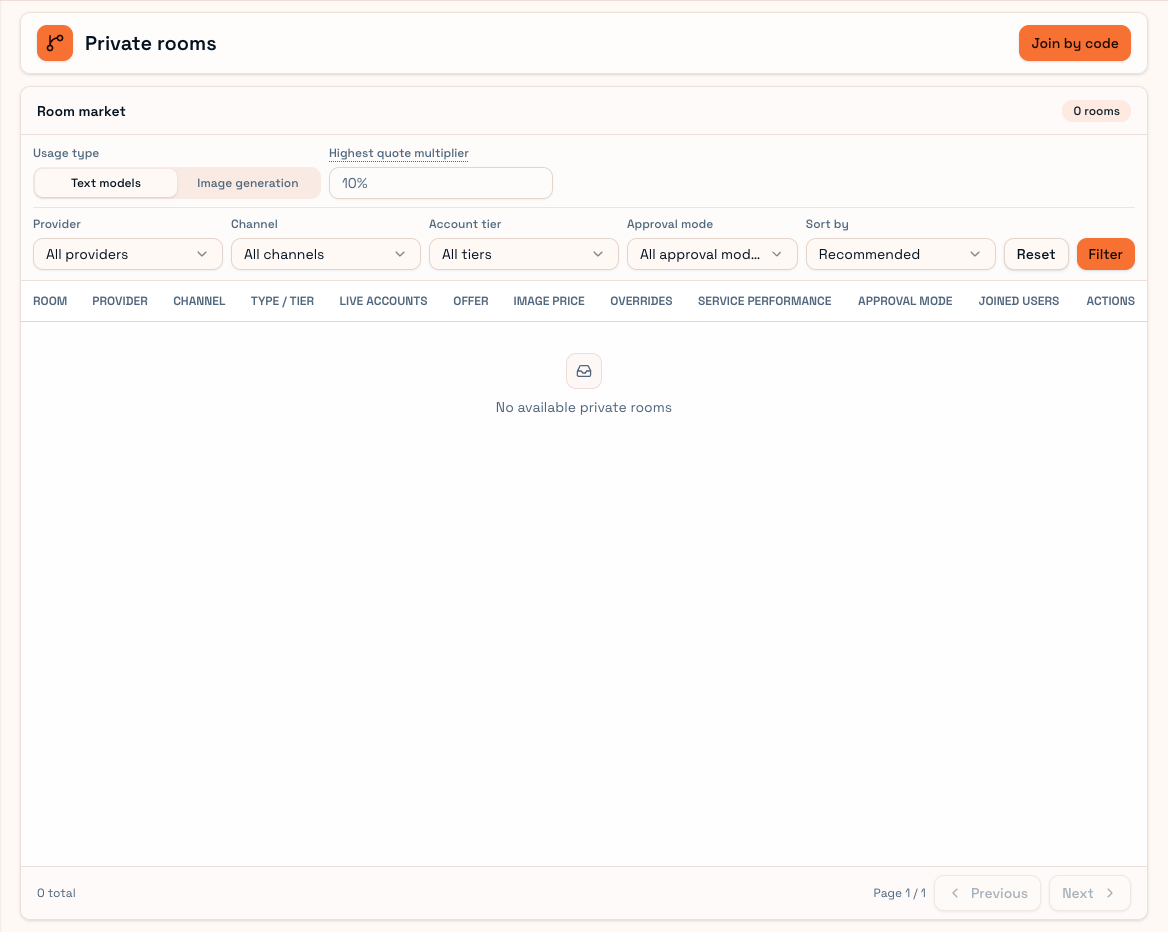This screenshot has width=1168, height=932.
Task: Click the ROOM column header
Action: click(x=50, y=301)
